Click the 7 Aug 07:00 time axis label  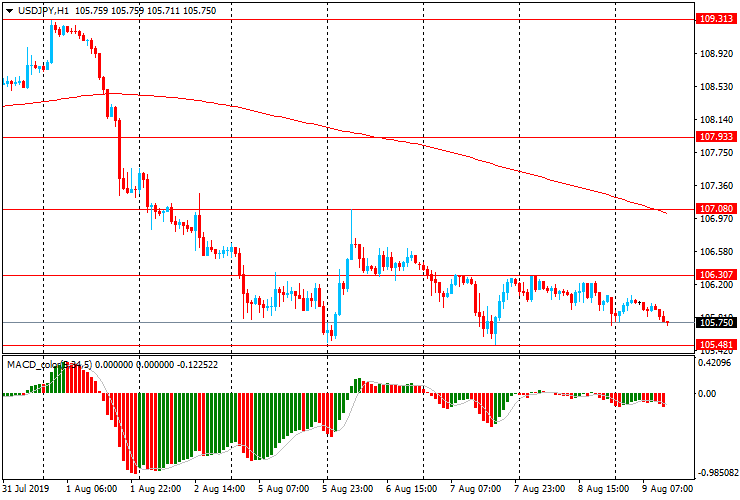tap(475, 488)
